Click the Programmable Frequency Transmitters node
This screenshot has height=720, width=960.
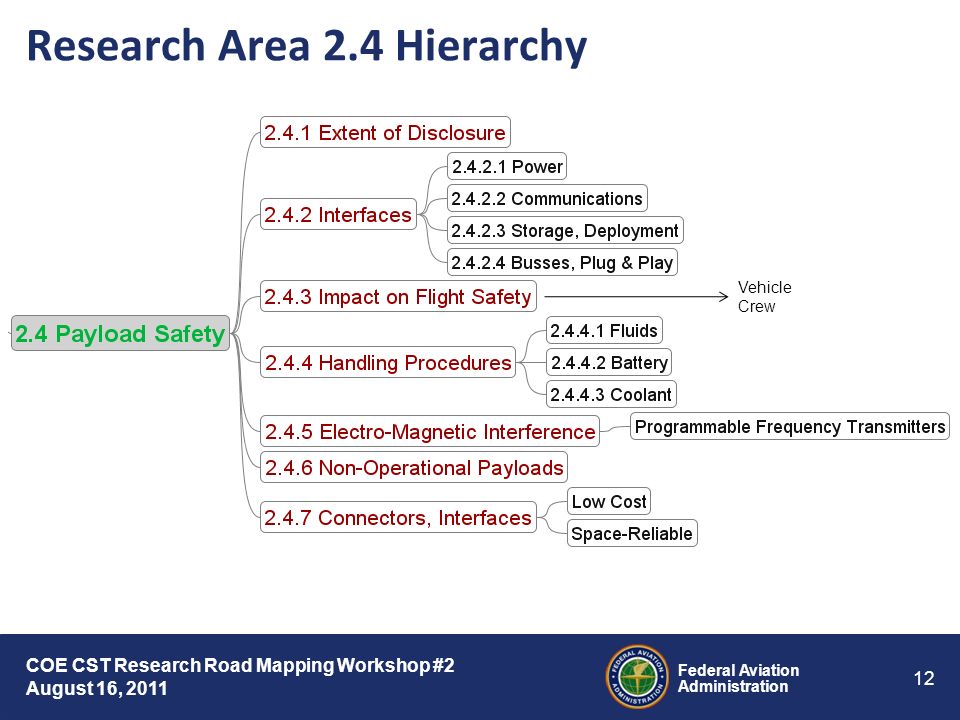pyautogui.click(x=790, y=426)
